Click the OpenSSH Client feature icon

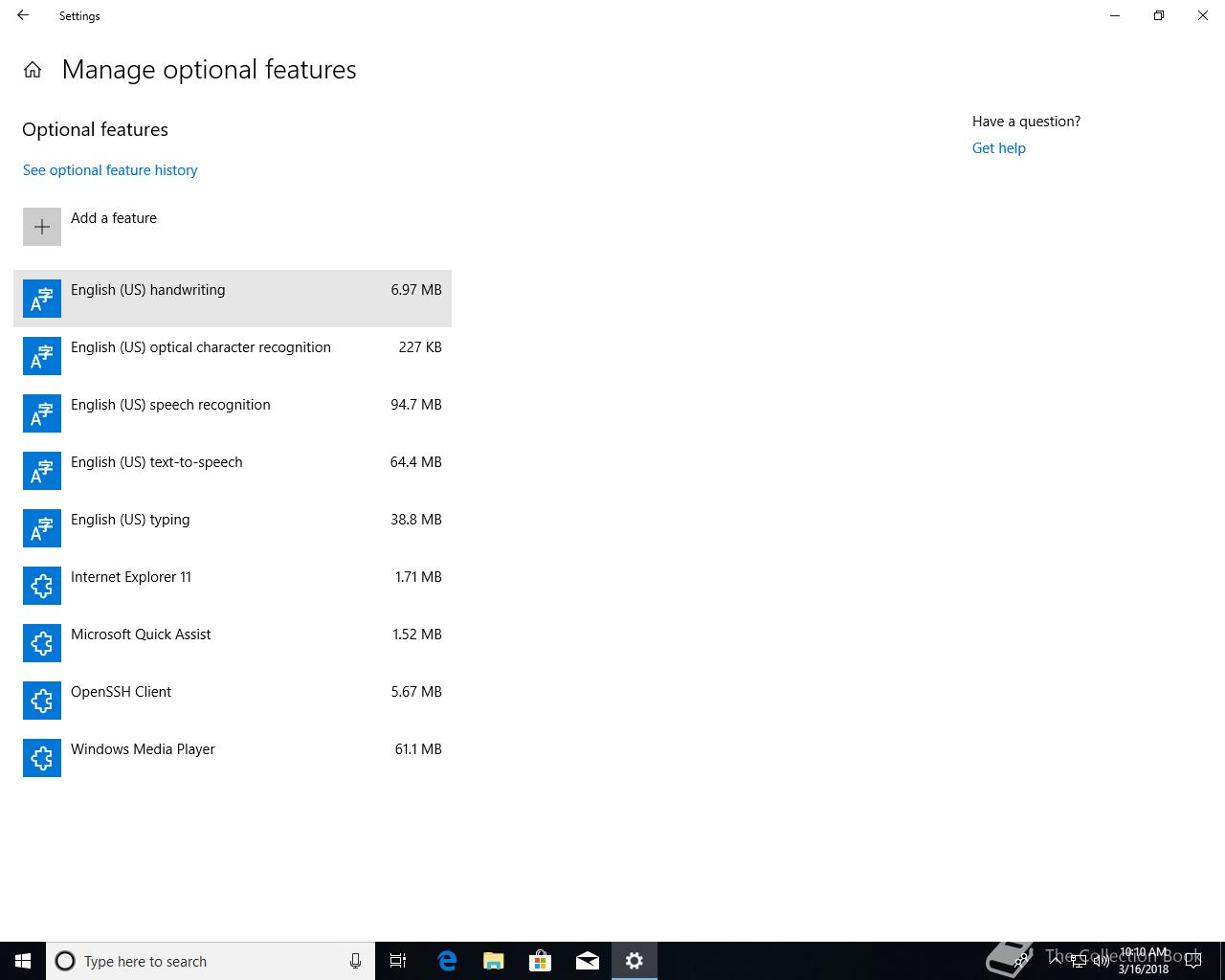click(42, 701)
